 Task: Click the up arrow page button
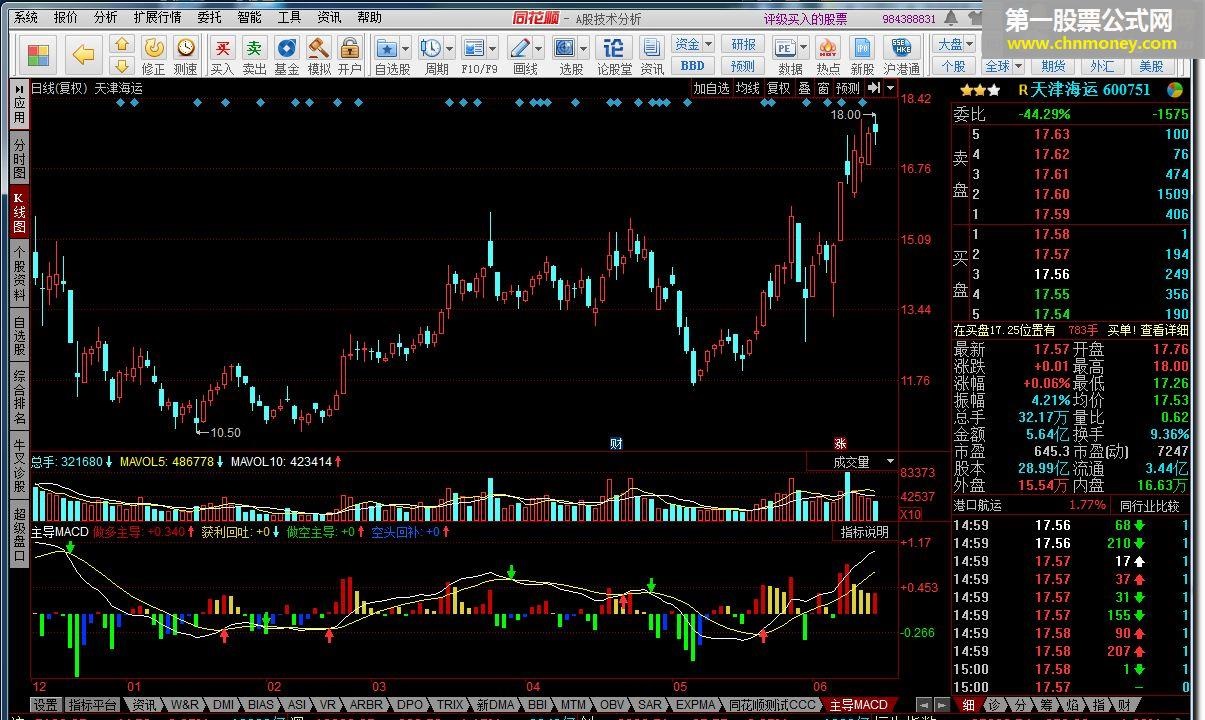[122, 44]
